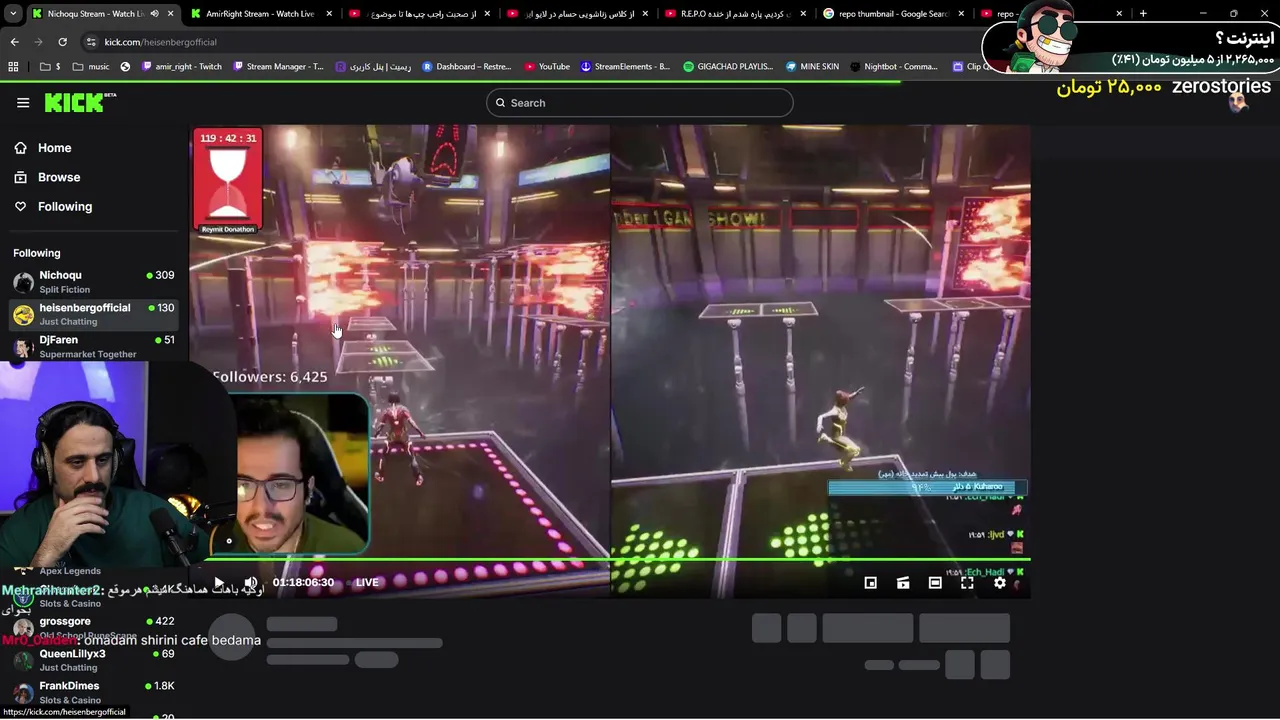The height and width of the screenshot is (720, 1280).
Task: Open the Browse page
Action: coord(58,177)
